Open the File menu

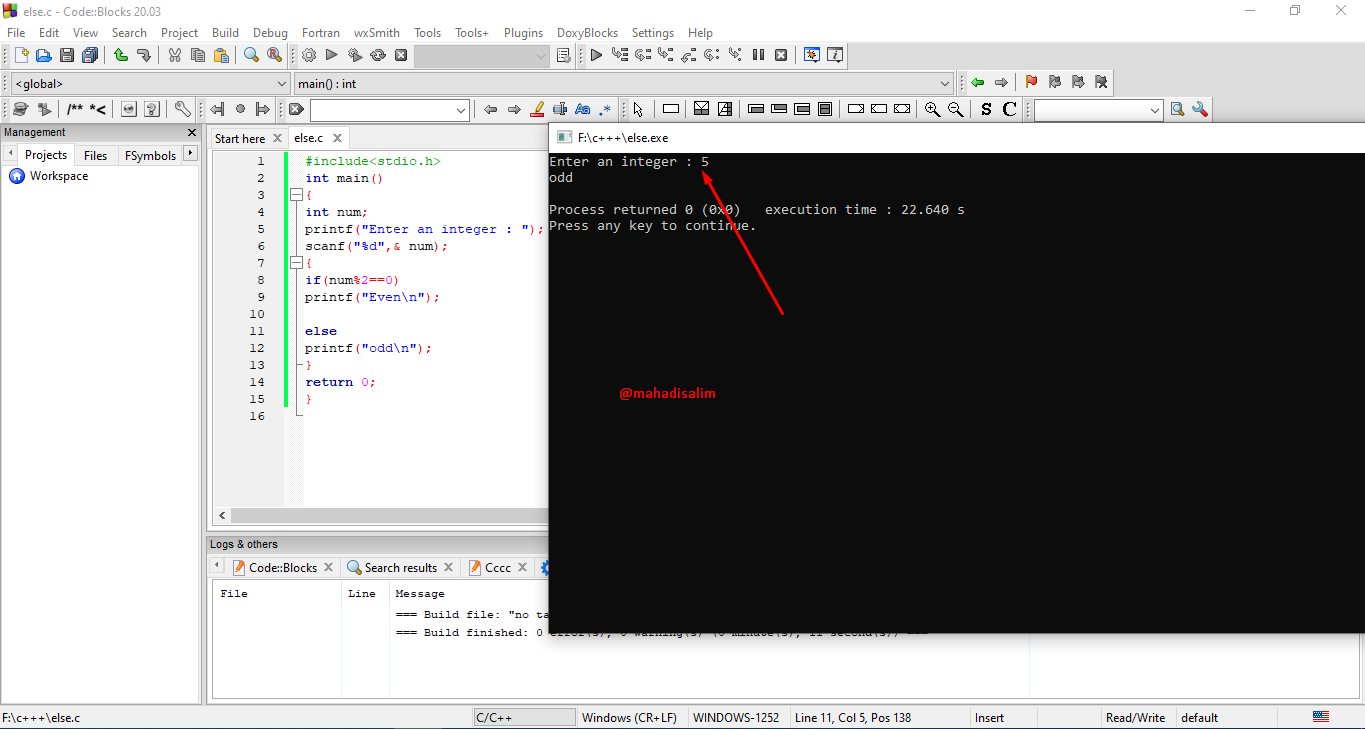pos(16,33)
